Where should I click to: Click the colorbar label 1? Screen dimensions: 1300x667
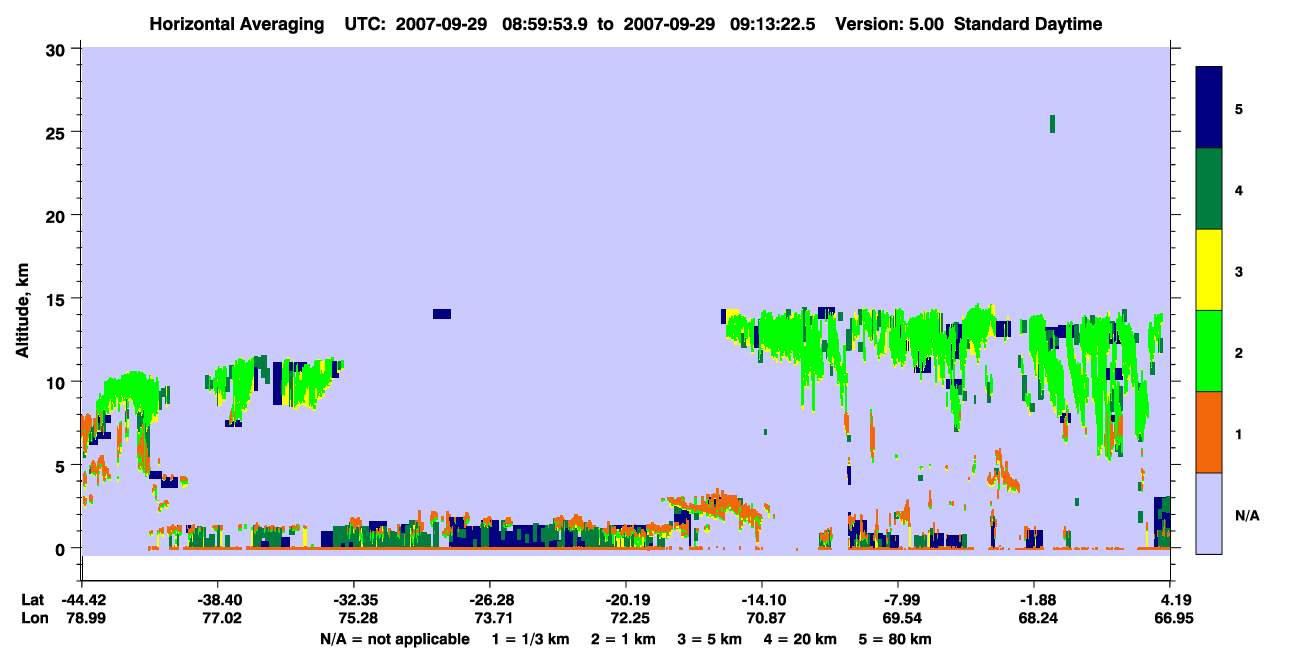point(1238,434)
